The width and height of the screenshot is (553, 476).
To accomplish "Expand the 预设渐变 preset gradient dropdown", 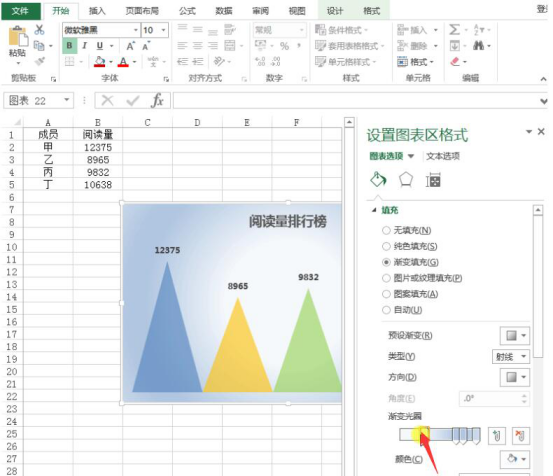I will (515, 335).
